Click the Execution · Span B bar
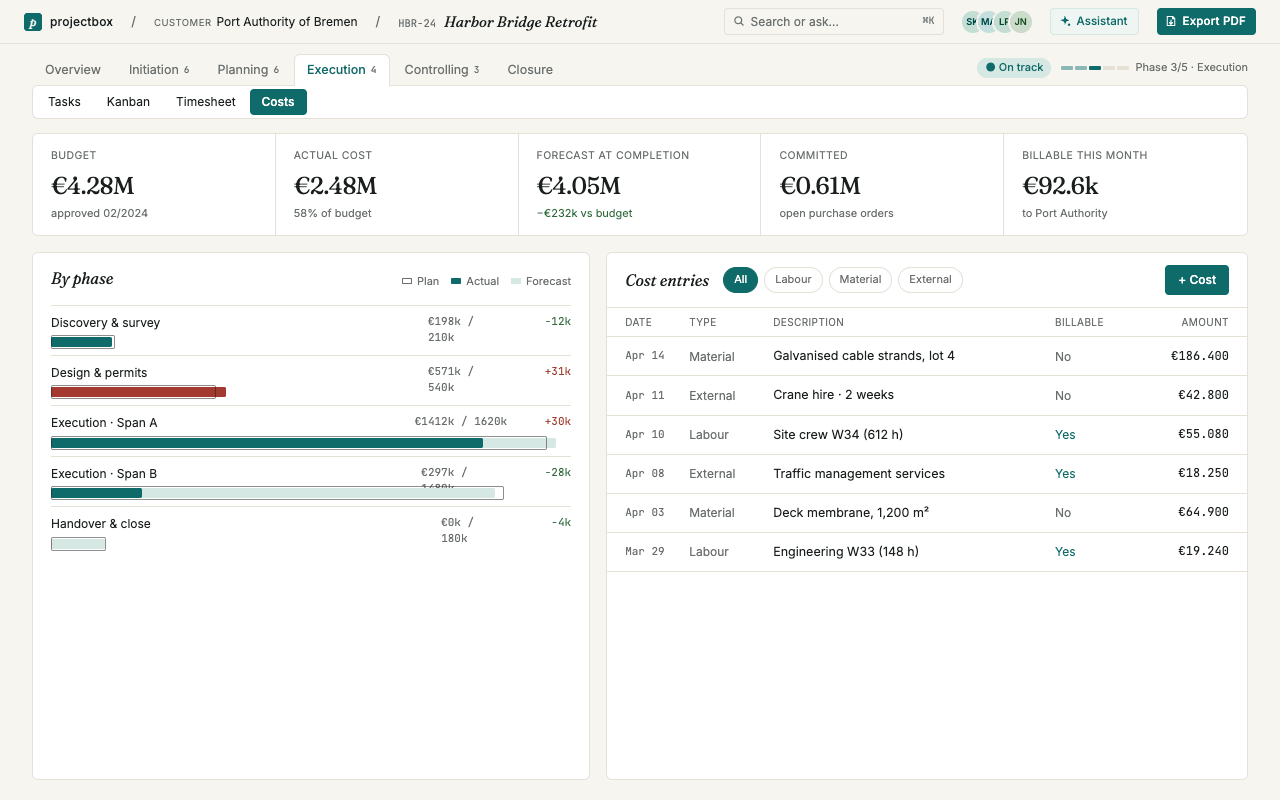Viewport: 1280px width, 800px height. coord(277,493)
